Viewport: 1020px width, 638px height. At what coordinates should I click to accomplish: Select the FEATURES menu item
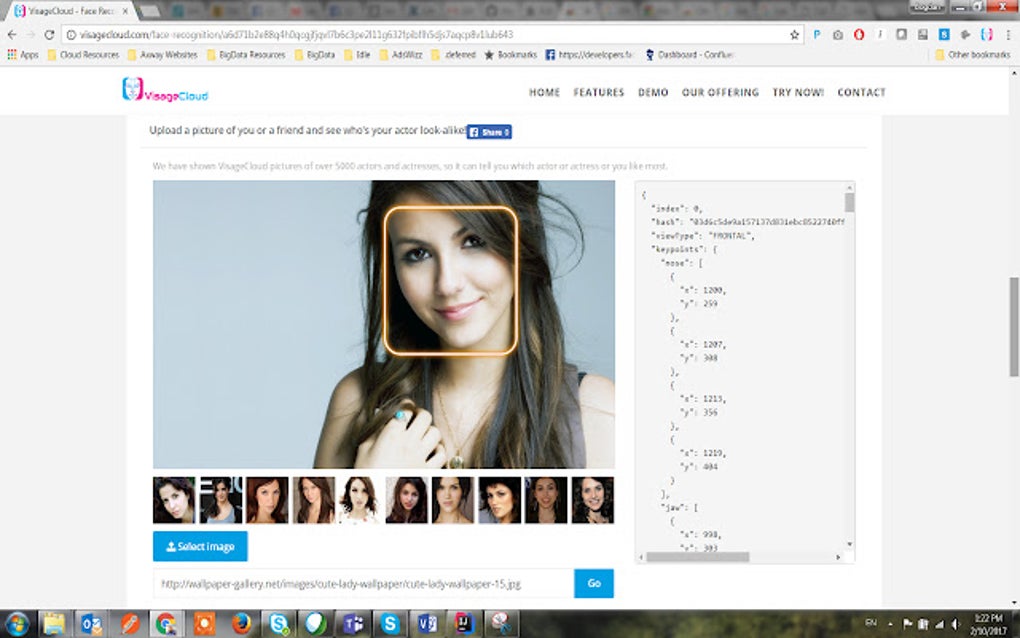tap(598, 92)
